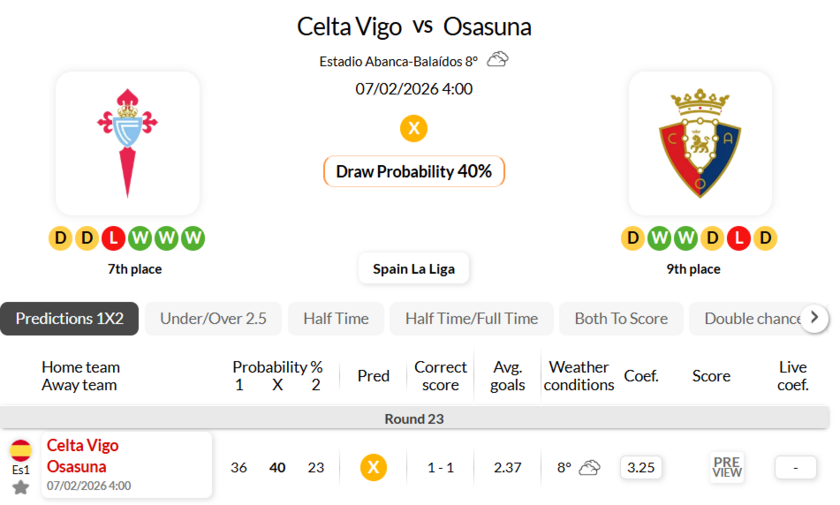Click the Spain flag Es1 icon
840x505 pixels.
point(20,451)
